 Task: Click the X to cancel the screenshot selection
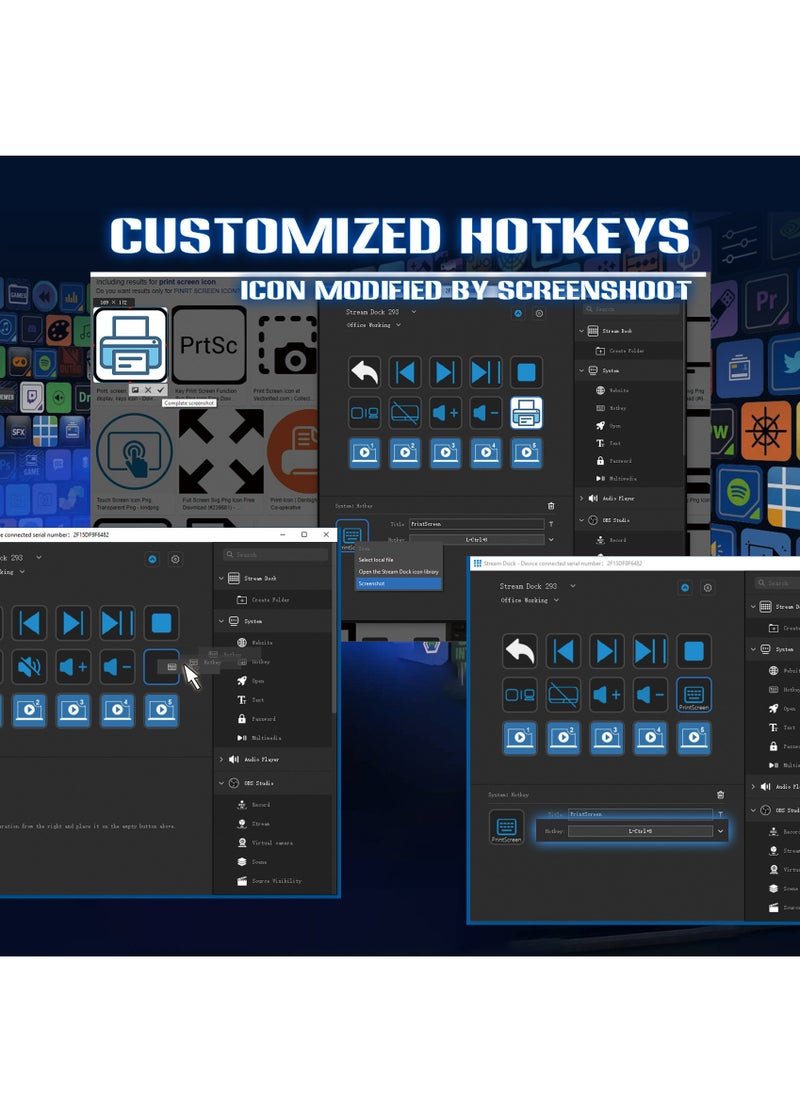tap(147, 390)
